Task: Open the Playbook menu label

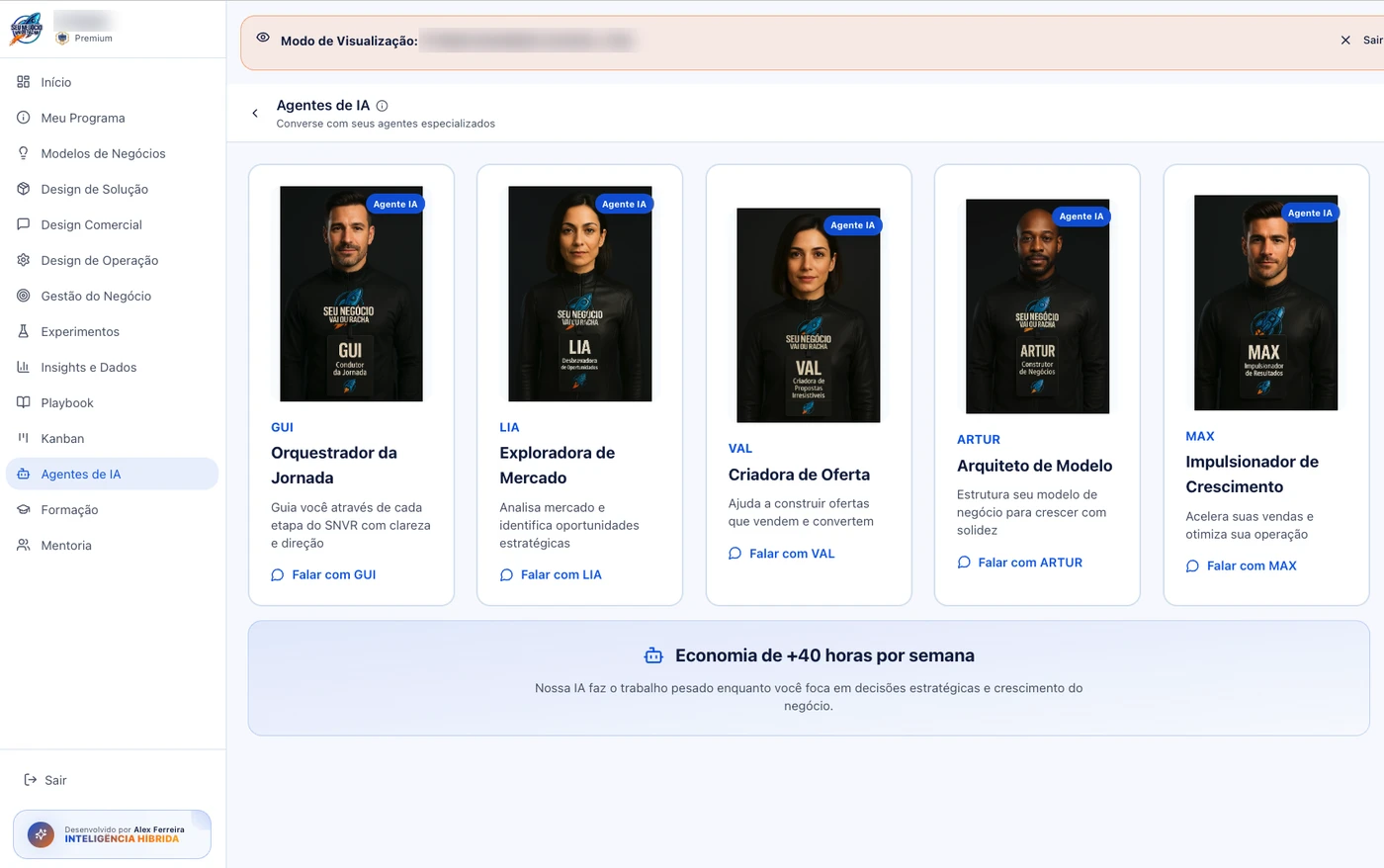Action: point(67,402)
